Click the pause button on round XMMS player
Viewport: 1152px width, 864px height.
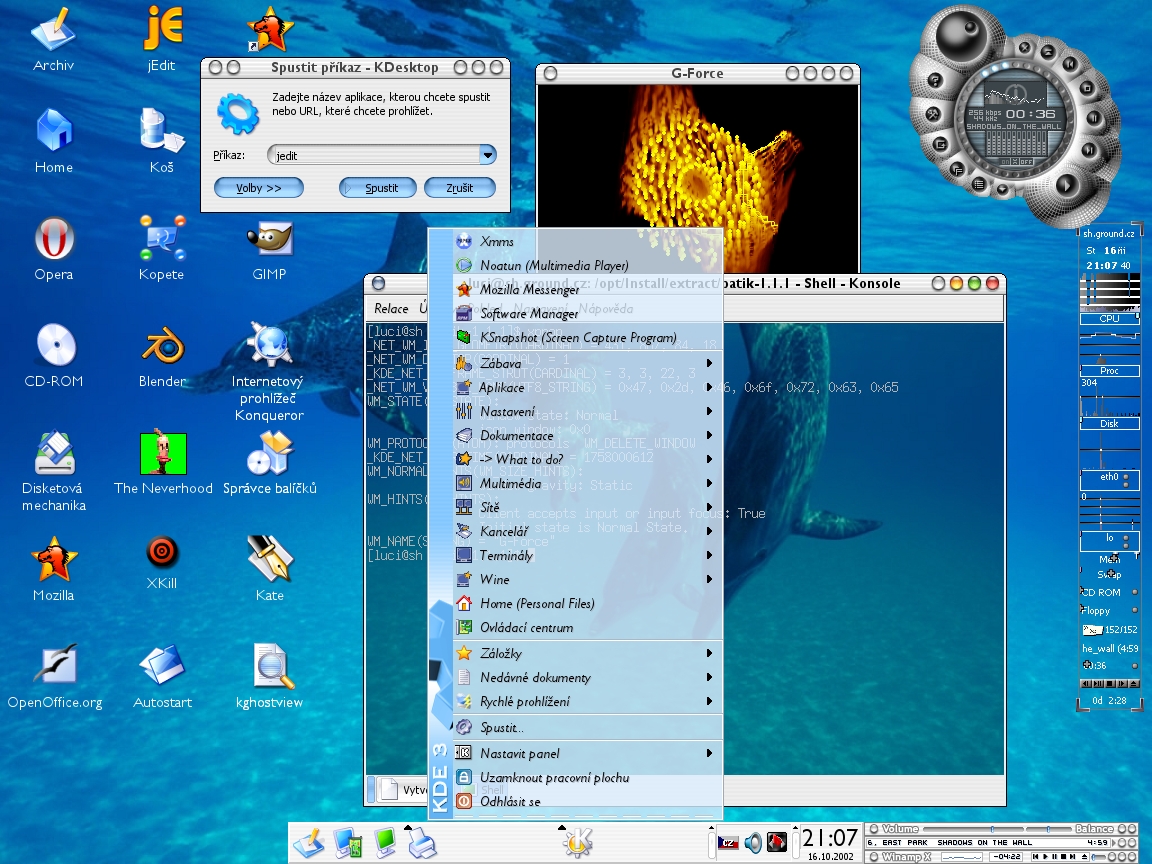click(x=1093, y=118)
